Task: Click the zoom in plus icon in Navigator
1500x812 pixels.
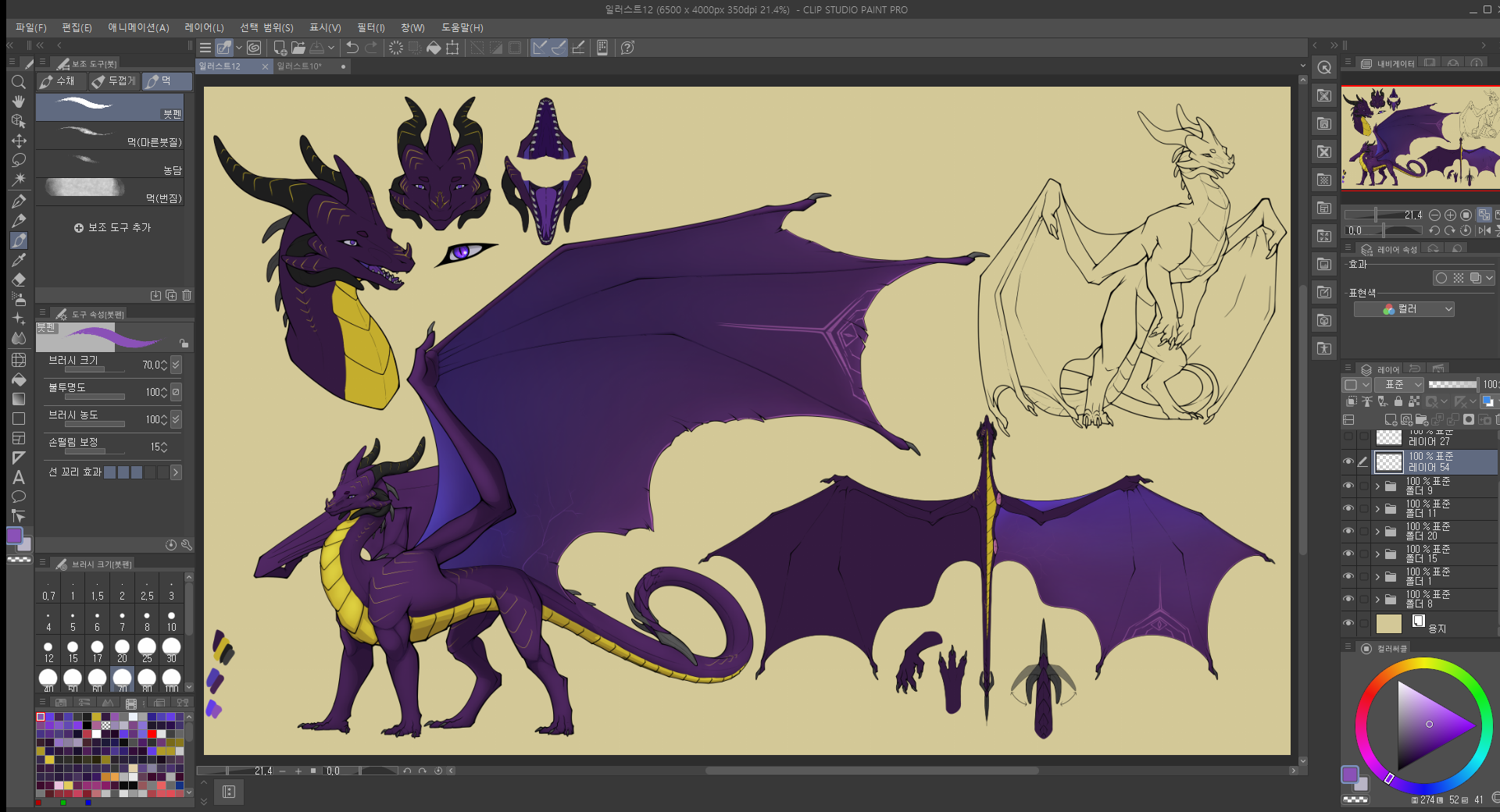Action: [x=1450, y=215]
